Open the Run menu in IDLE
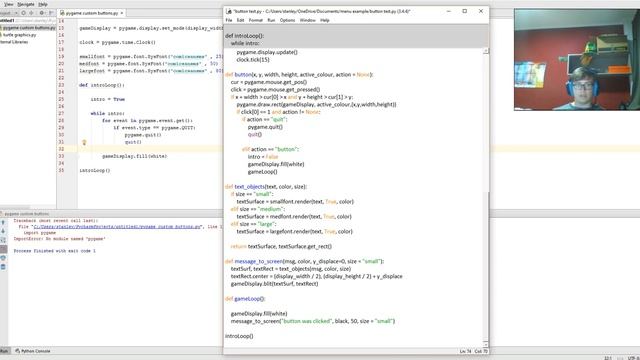Image resolution: width=640 pixels, height=360 pixels. (271, 20)
